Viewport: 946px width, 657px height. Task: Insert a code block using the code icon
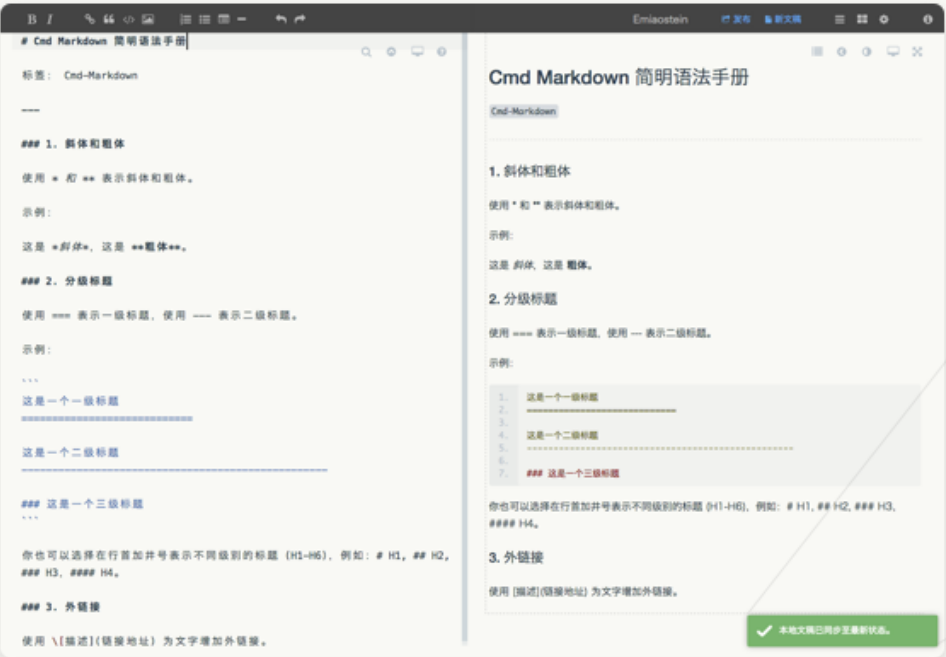(128, 19)
